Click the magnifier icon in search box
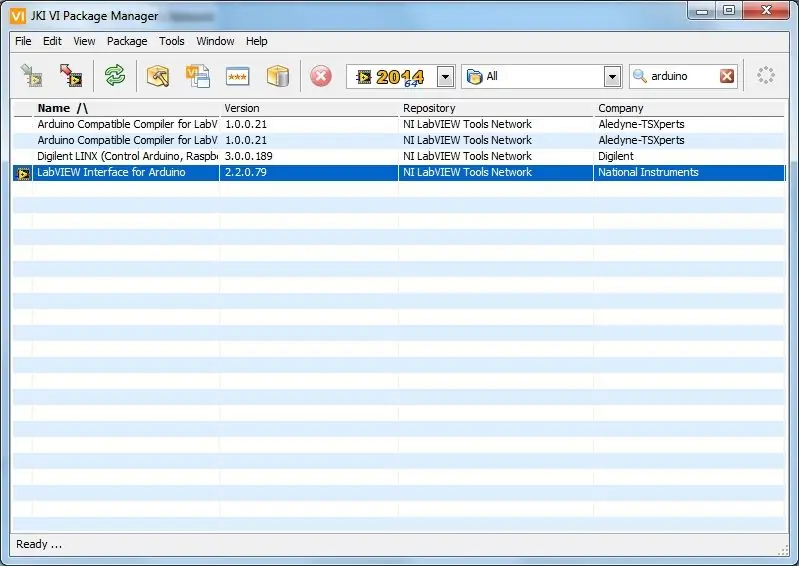The image size is (799, 566). click(x=640, y=76)
